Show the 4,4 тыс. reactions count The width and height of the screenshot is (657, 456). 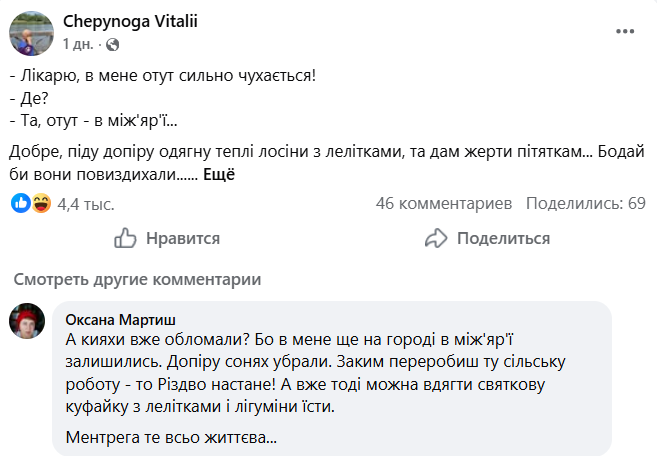coord(85,204)
